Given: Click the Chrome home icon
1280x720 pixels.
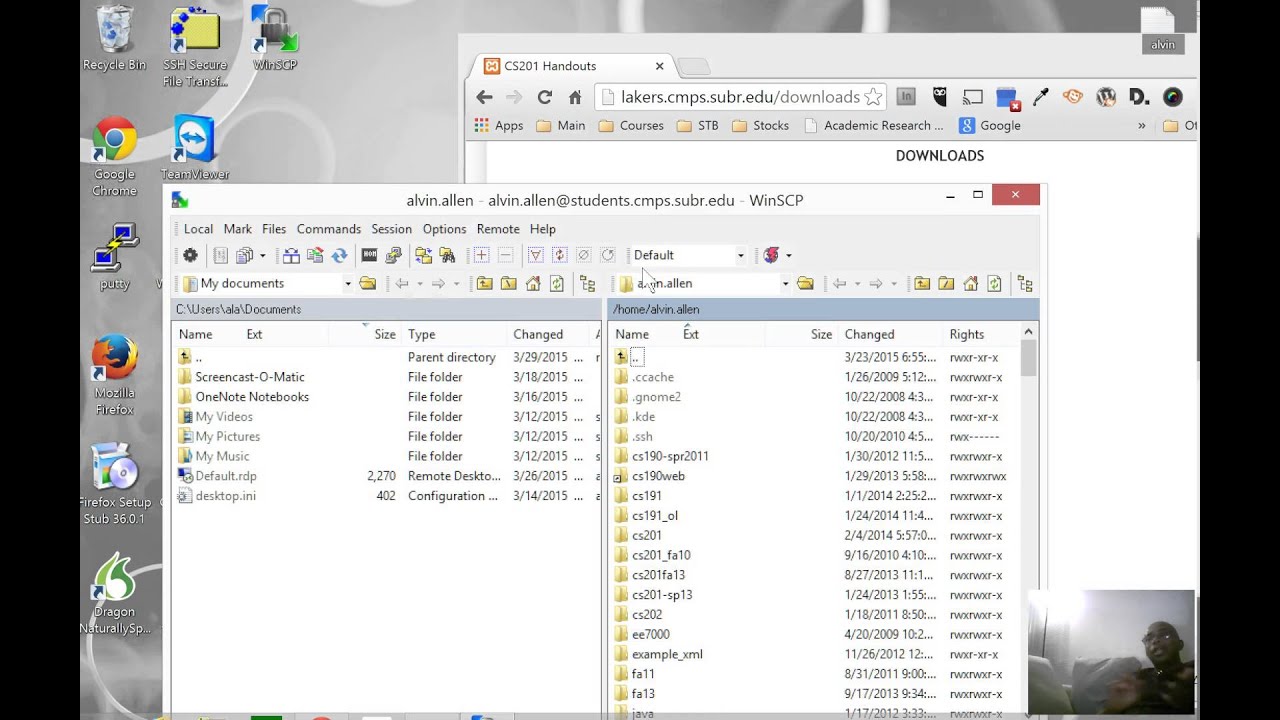Looking at the screenshot, I should tap(575, 97).
